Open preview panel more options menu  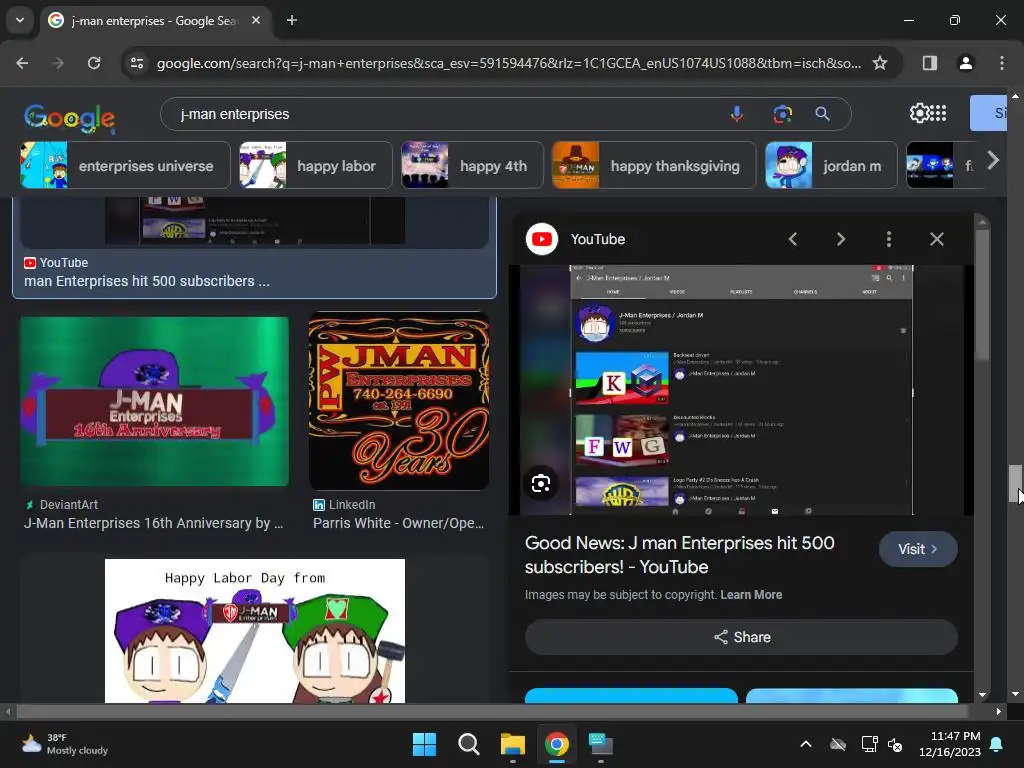pyautogui.click(x=888, y=239)
